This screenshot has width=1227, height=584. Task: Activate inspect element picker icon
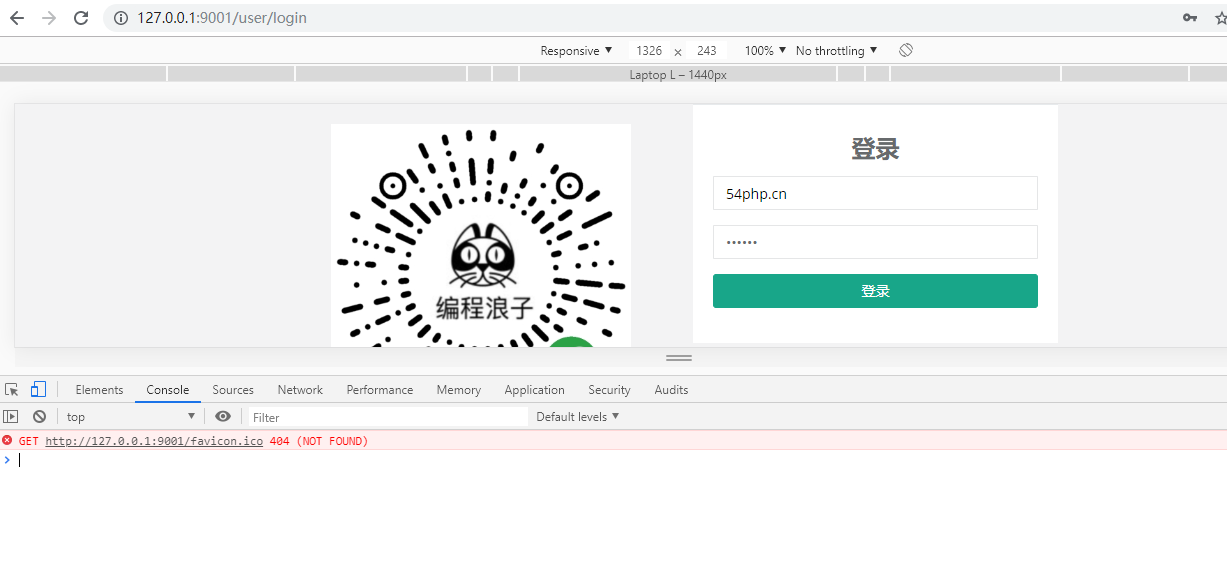coord(12,390)
